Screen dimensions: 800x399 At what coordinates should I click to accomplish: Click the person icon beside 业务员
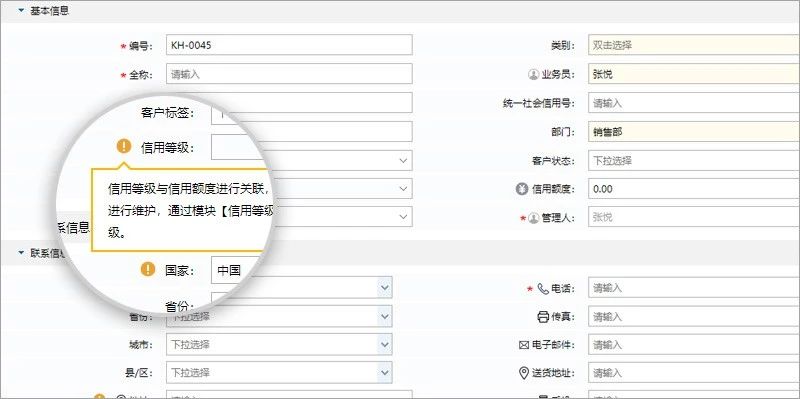pyautogui.click(x=533, y=74)
